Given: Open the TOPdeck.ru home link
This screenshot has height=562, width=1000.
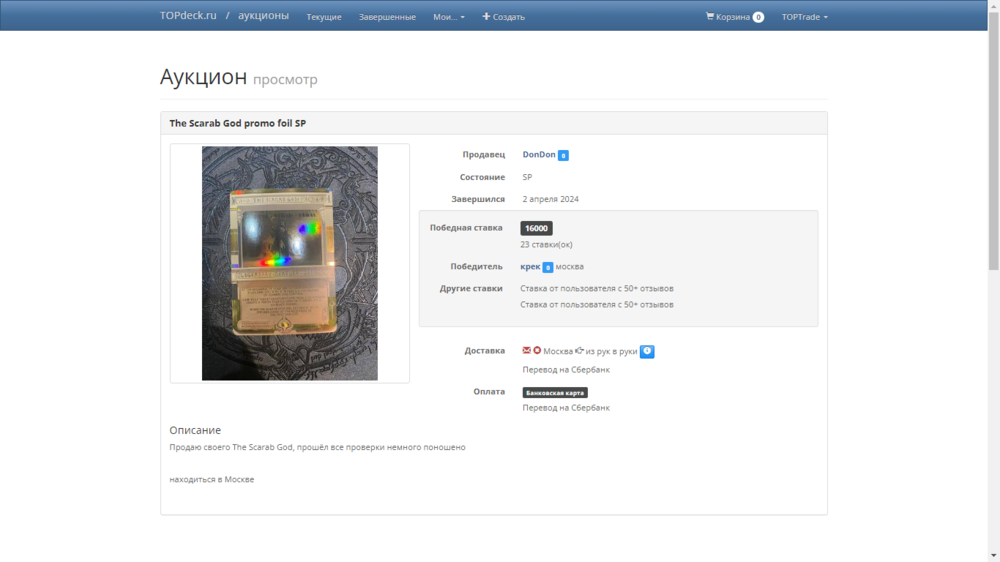Looking at the screenshot, I should coord(188,16).
